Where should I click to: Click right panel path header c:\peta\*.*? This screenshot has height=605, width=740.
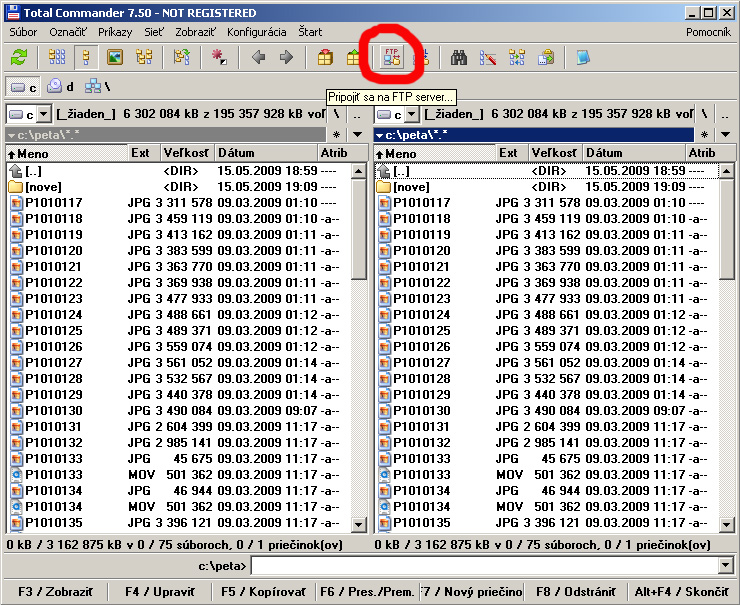(534, 135)
